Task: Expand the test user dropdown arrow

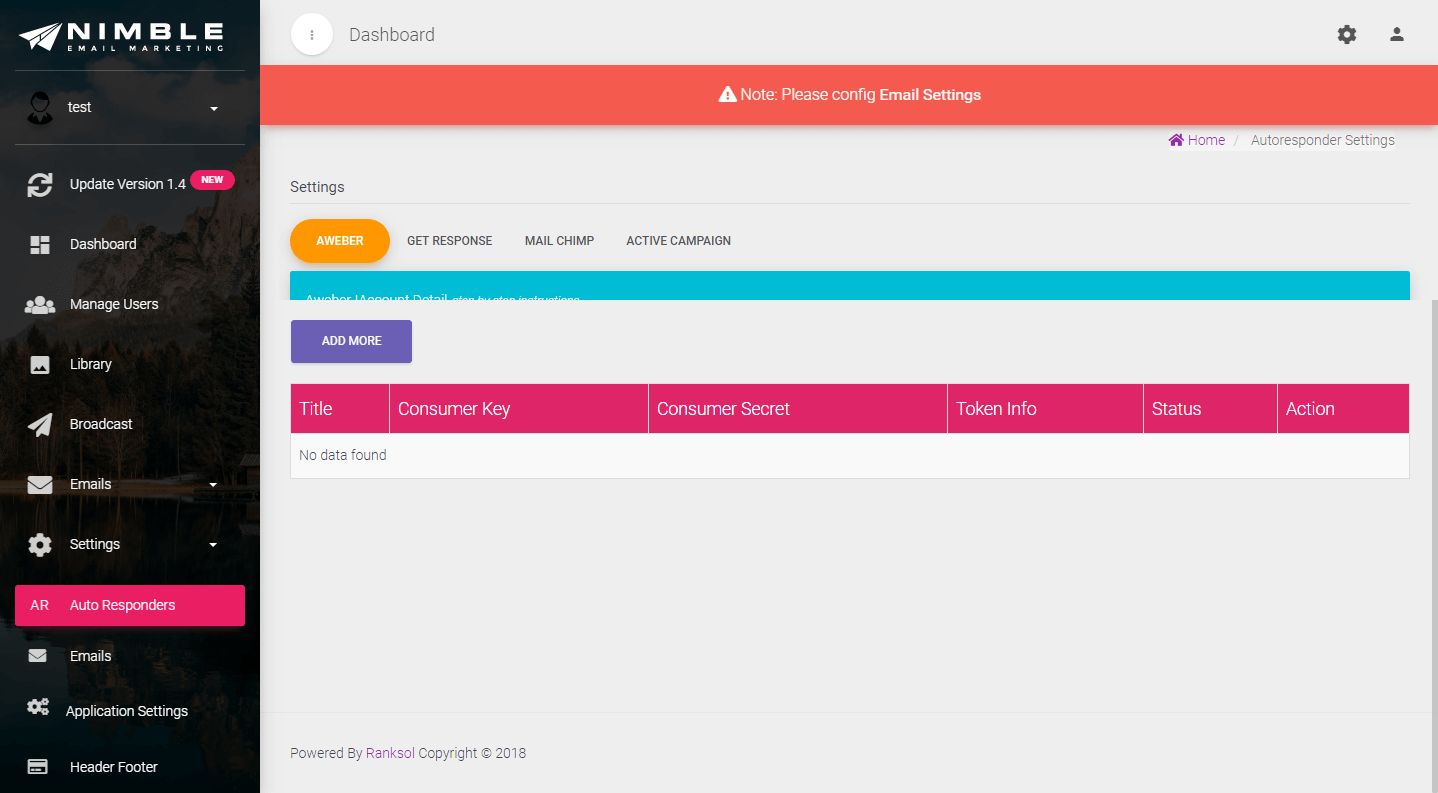Action: pos(214,108)
